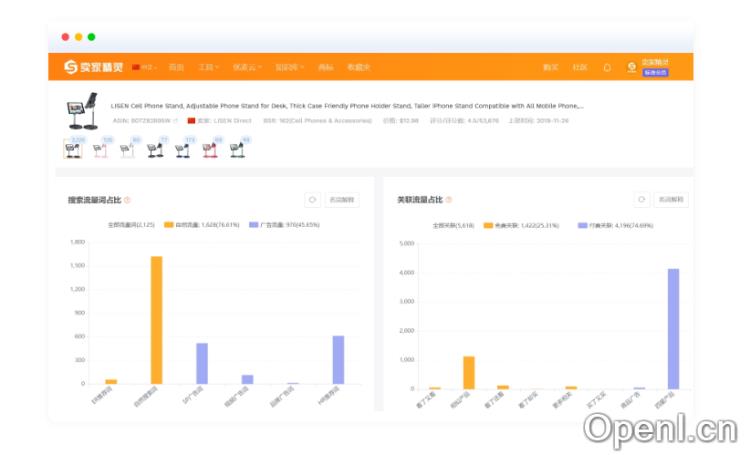This screenshot has height=455, width=750.
Task: Click the 名词解释 button in left chart panel
Action: tap(342, 200)
